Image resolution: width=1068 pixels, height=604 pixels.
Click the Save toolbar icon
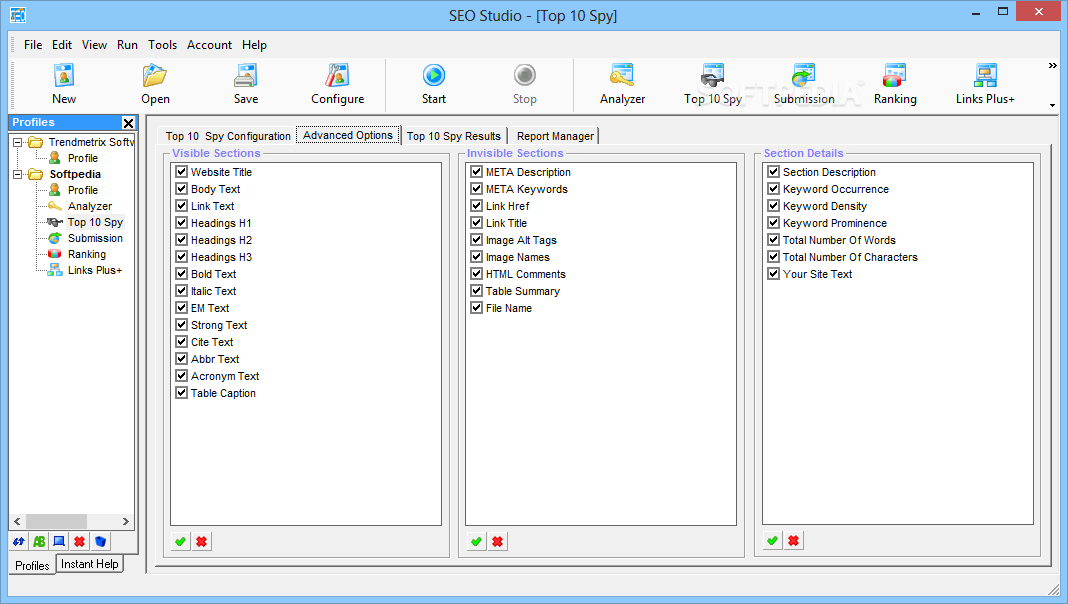pyautogui.click(x=246, y=84)
